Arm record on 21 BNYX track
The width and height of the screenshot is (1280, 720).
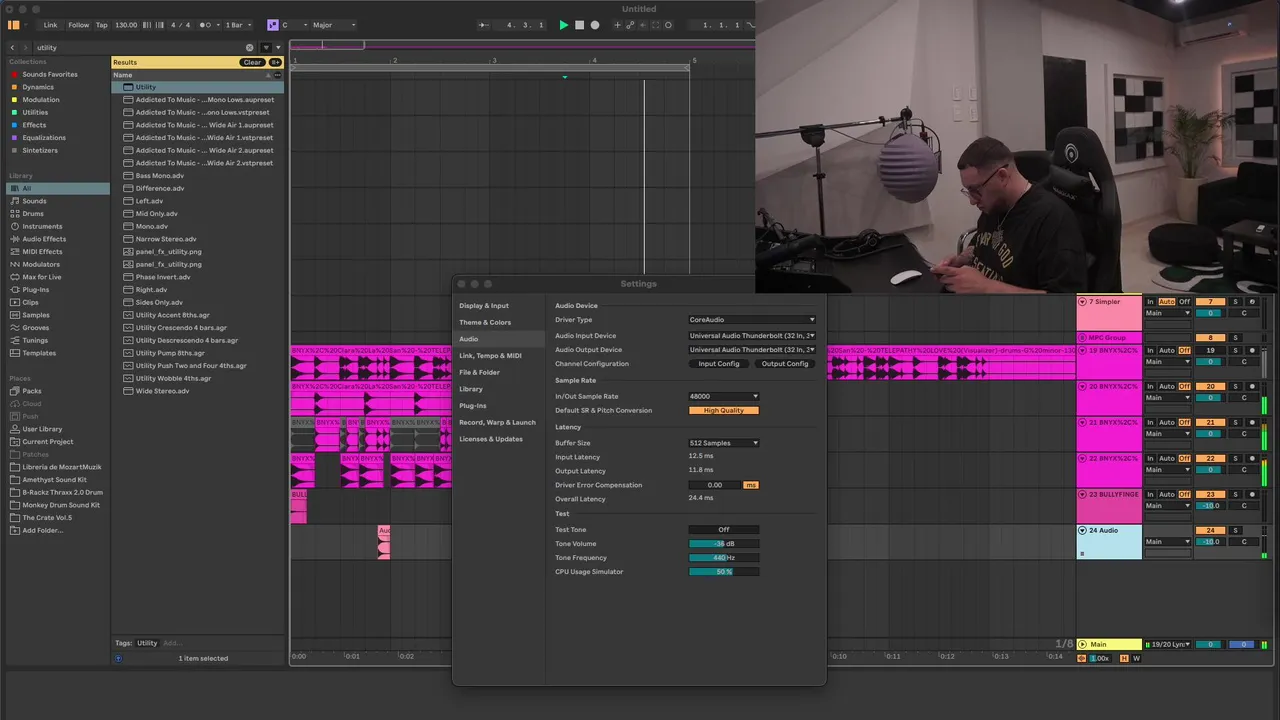1252,422
